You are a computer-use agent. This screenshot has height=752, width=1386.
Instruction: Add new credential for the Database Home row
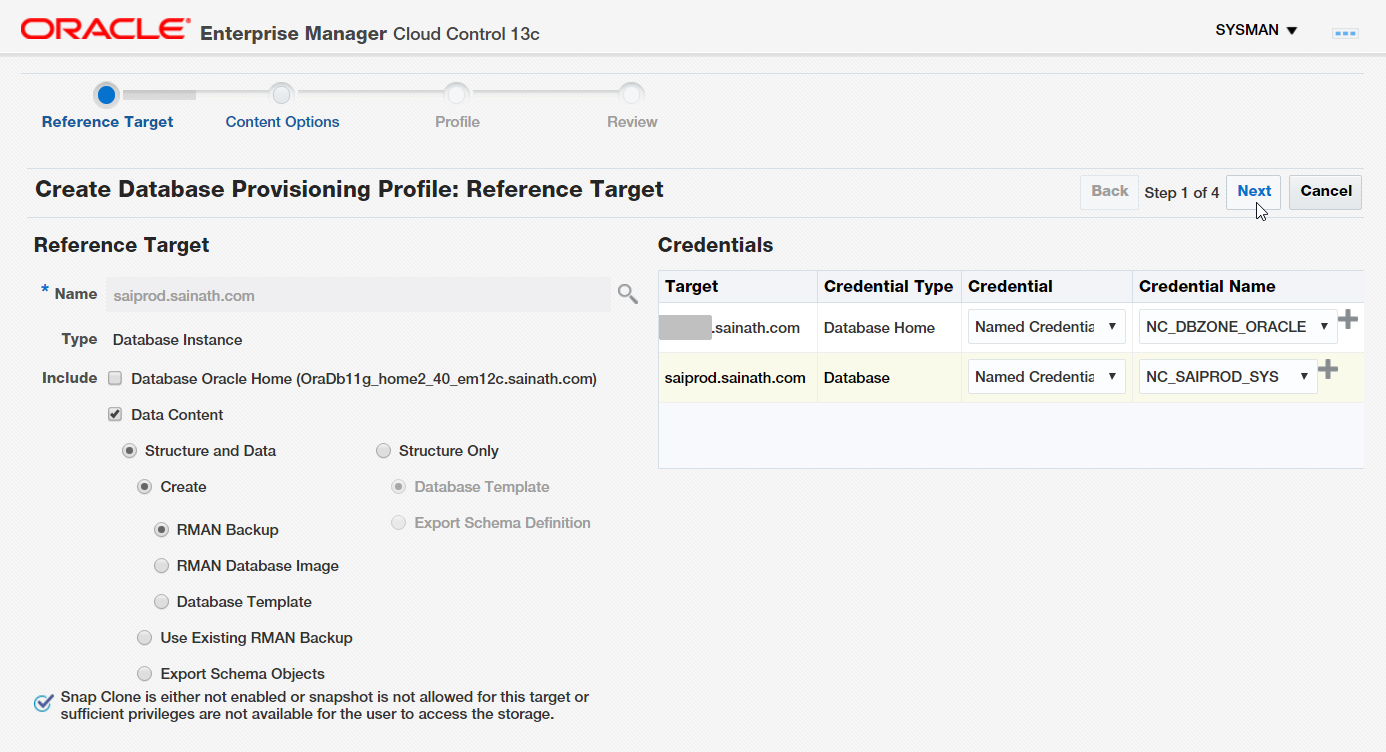[1348, 318]
